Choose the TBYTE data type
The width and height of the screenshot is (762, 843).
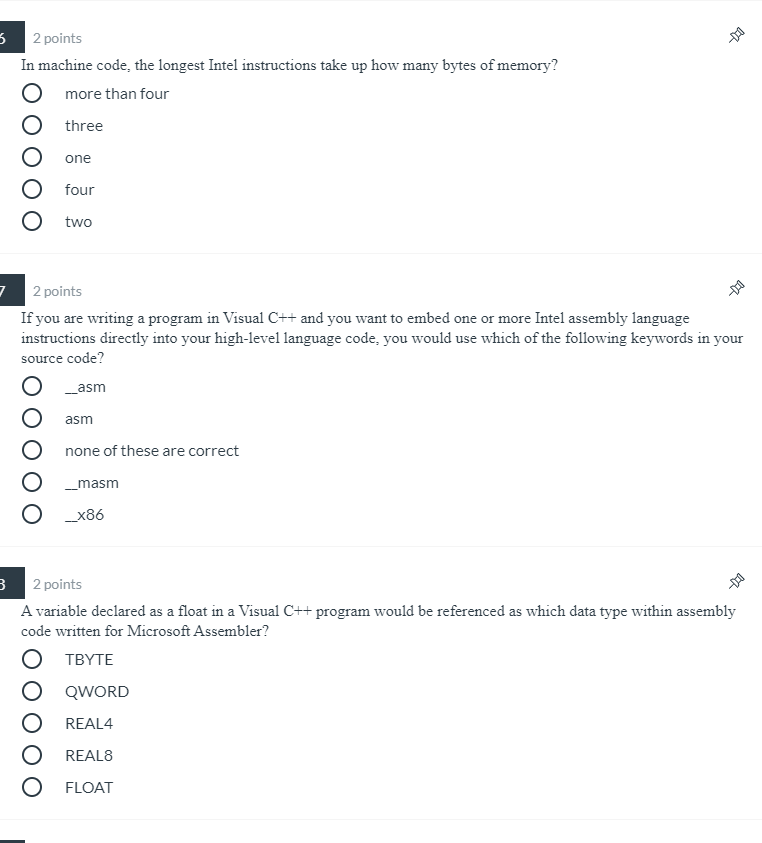tap(32, 659)
